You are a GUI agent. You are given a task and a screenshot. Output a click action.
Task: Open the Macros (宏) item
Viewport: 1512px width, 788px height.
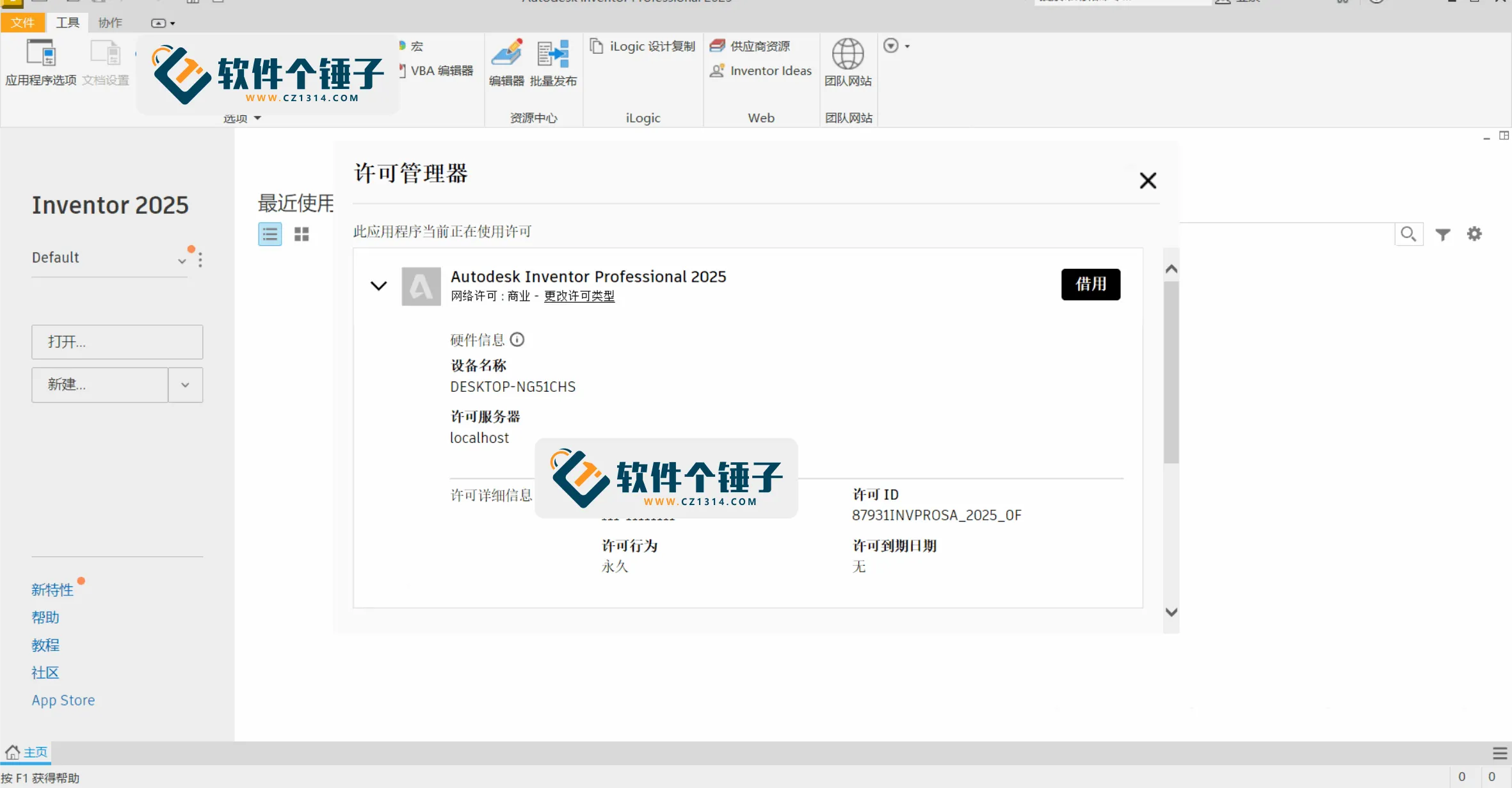[411, 46]
